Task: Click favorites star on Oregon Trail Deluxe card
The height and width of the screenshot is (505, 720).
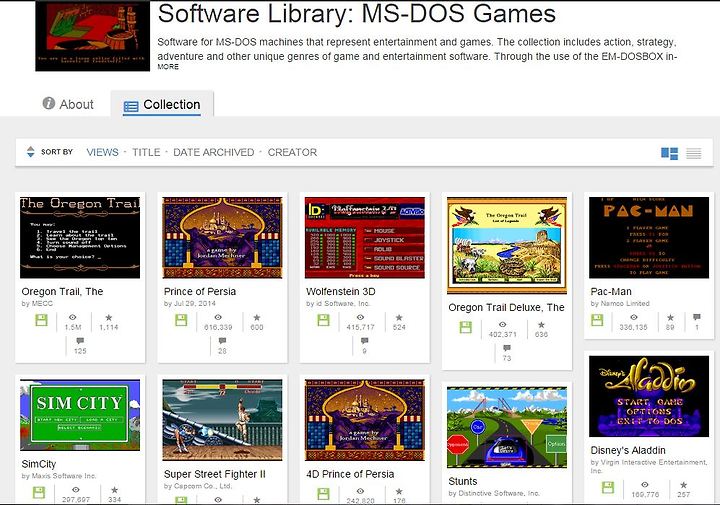Action: (x=541, y=325)
